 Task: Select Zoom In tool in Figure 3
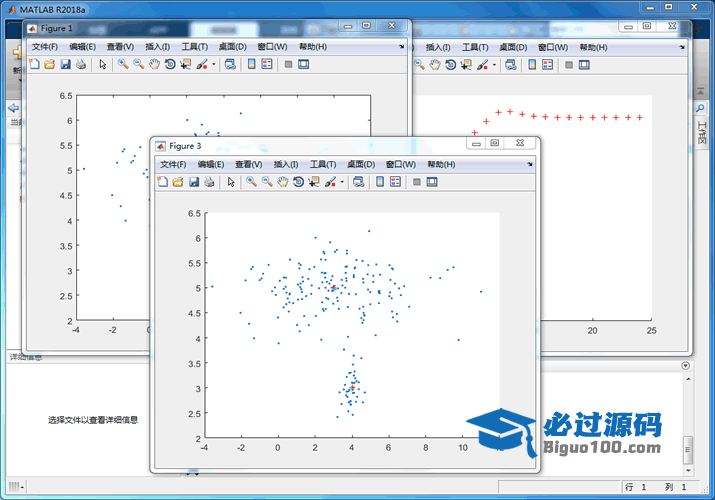[x=252, y=182]
